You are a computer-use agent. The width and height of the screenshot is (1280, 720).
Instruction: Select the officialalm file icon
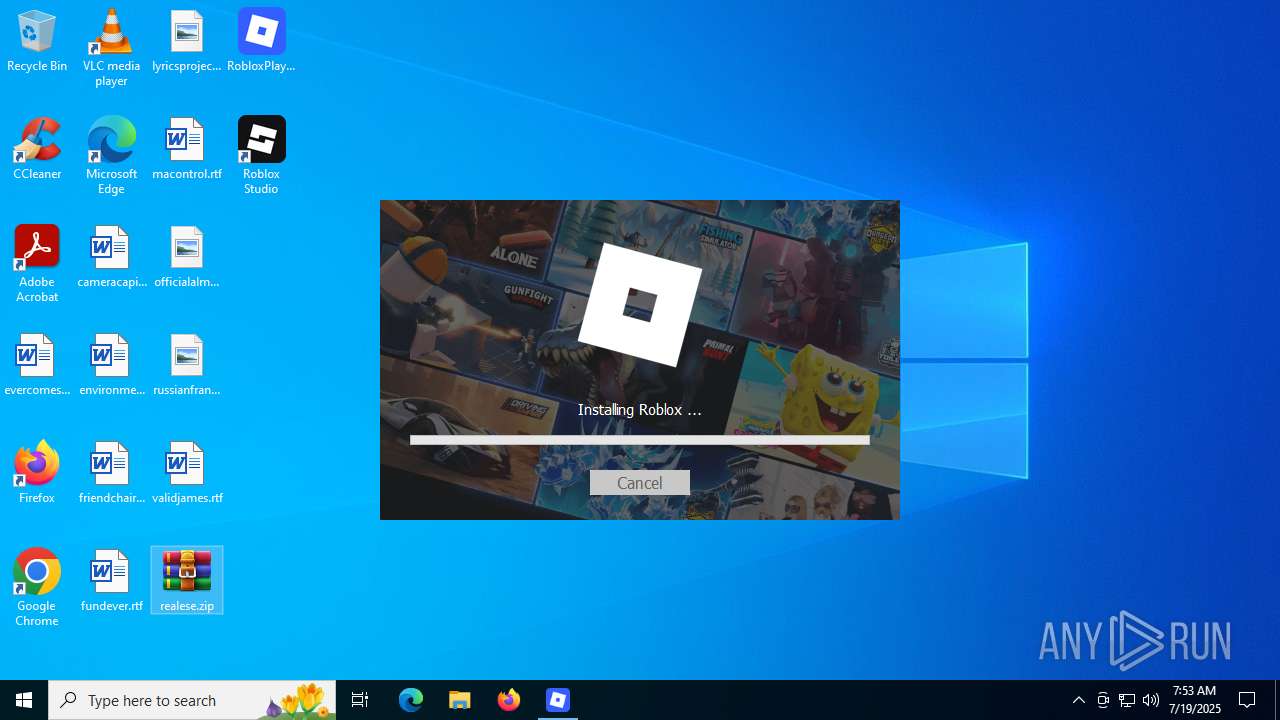186,257
